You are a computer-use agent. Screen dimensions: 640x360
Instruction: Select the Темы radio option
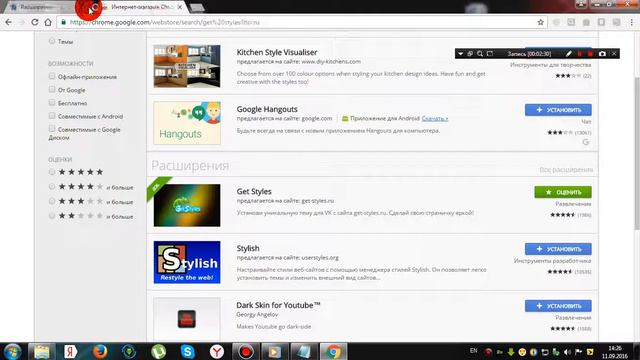pyautogui.click(x=52, y=41)
